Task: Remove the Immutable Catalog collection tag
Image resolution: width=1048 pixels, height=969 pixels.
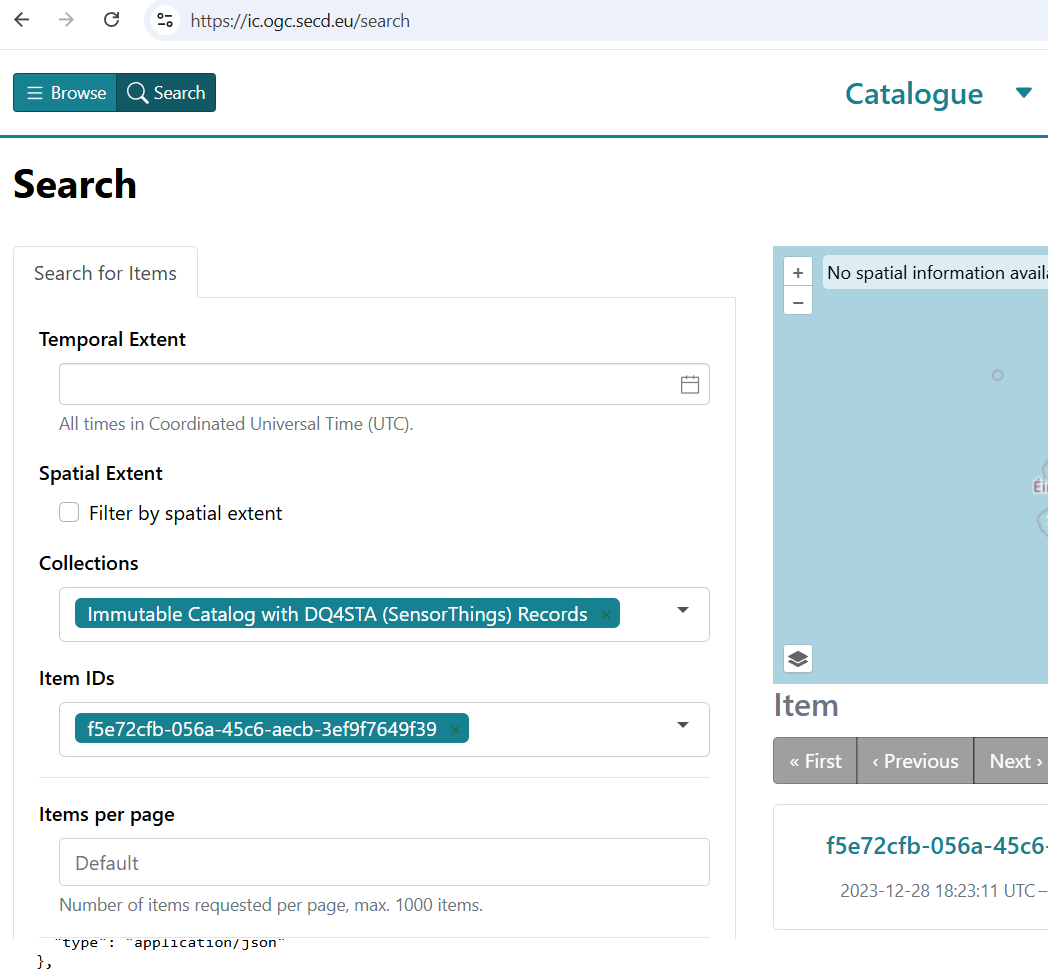Action: pos(605,615)
